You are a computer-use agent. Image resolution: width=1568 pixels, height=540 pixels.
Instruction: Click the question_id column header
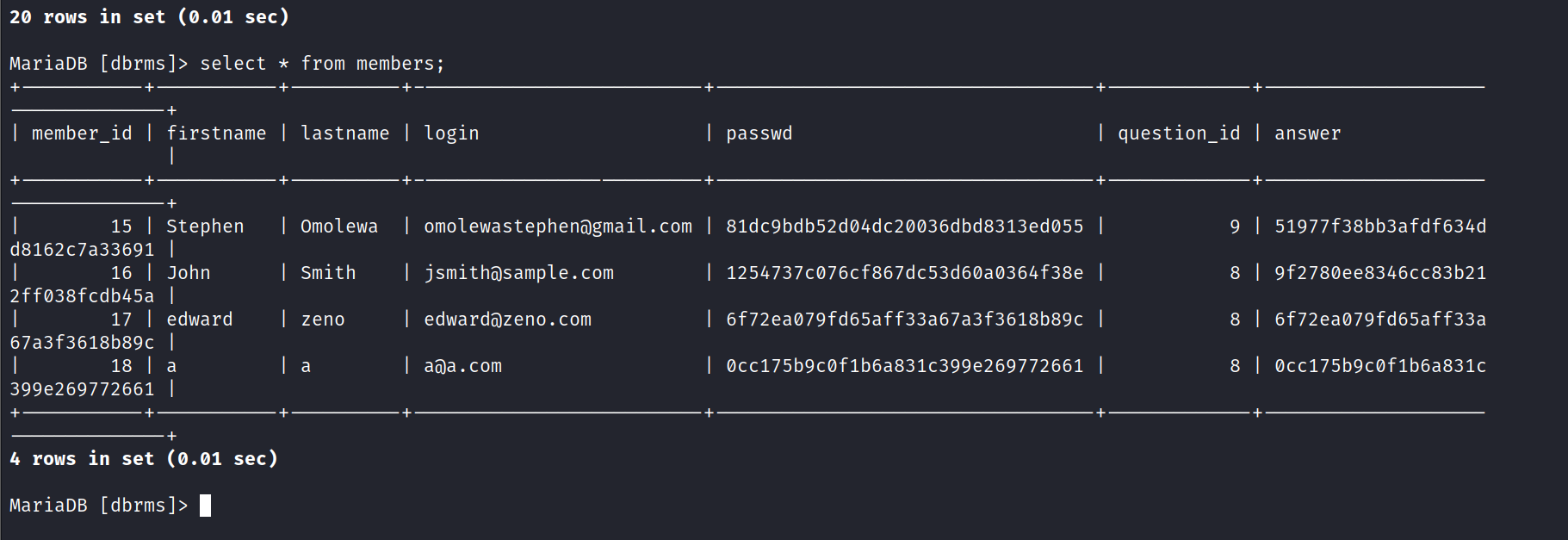1179,133
